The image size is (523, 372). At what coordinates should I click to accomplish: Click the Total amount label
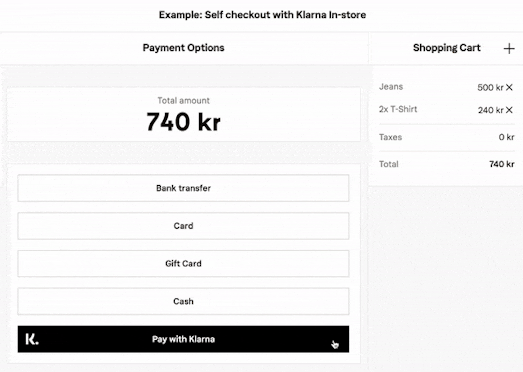click(183, 100)
